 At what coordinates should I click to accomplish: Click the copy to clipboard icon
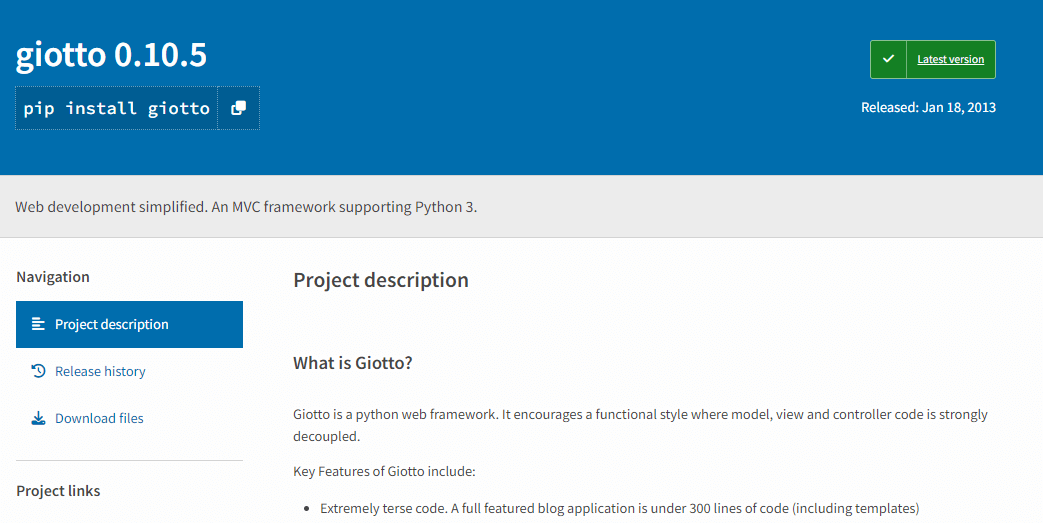pos(238,108)
